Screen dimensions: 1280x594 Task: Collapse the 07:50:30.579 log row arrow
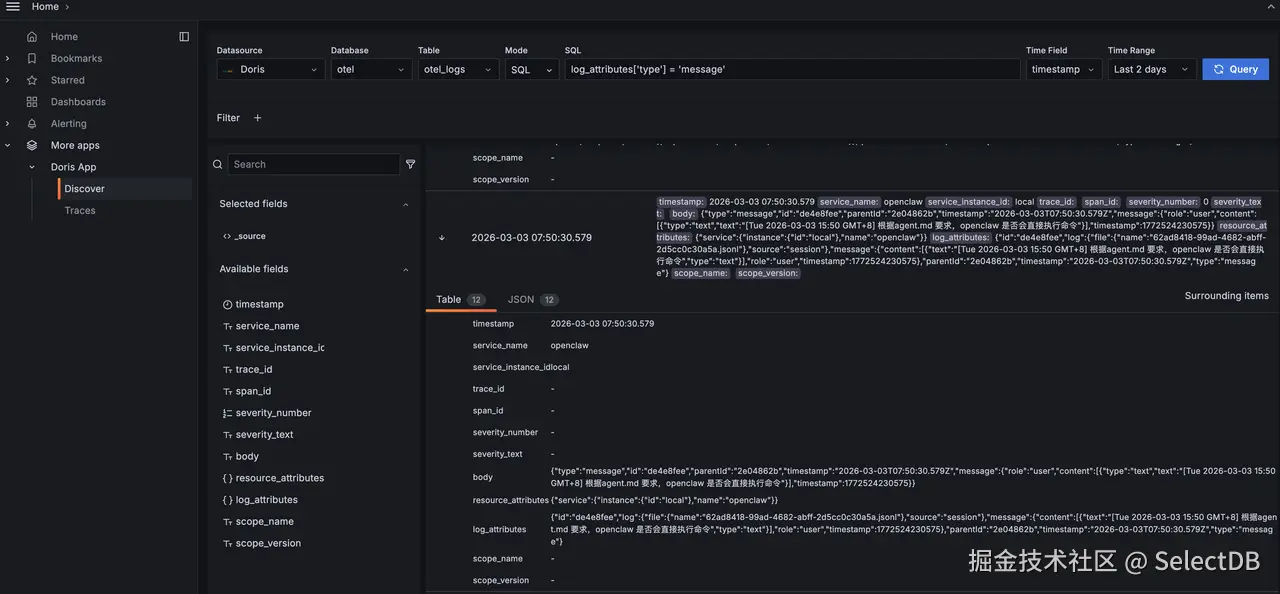tap(442, 238)
